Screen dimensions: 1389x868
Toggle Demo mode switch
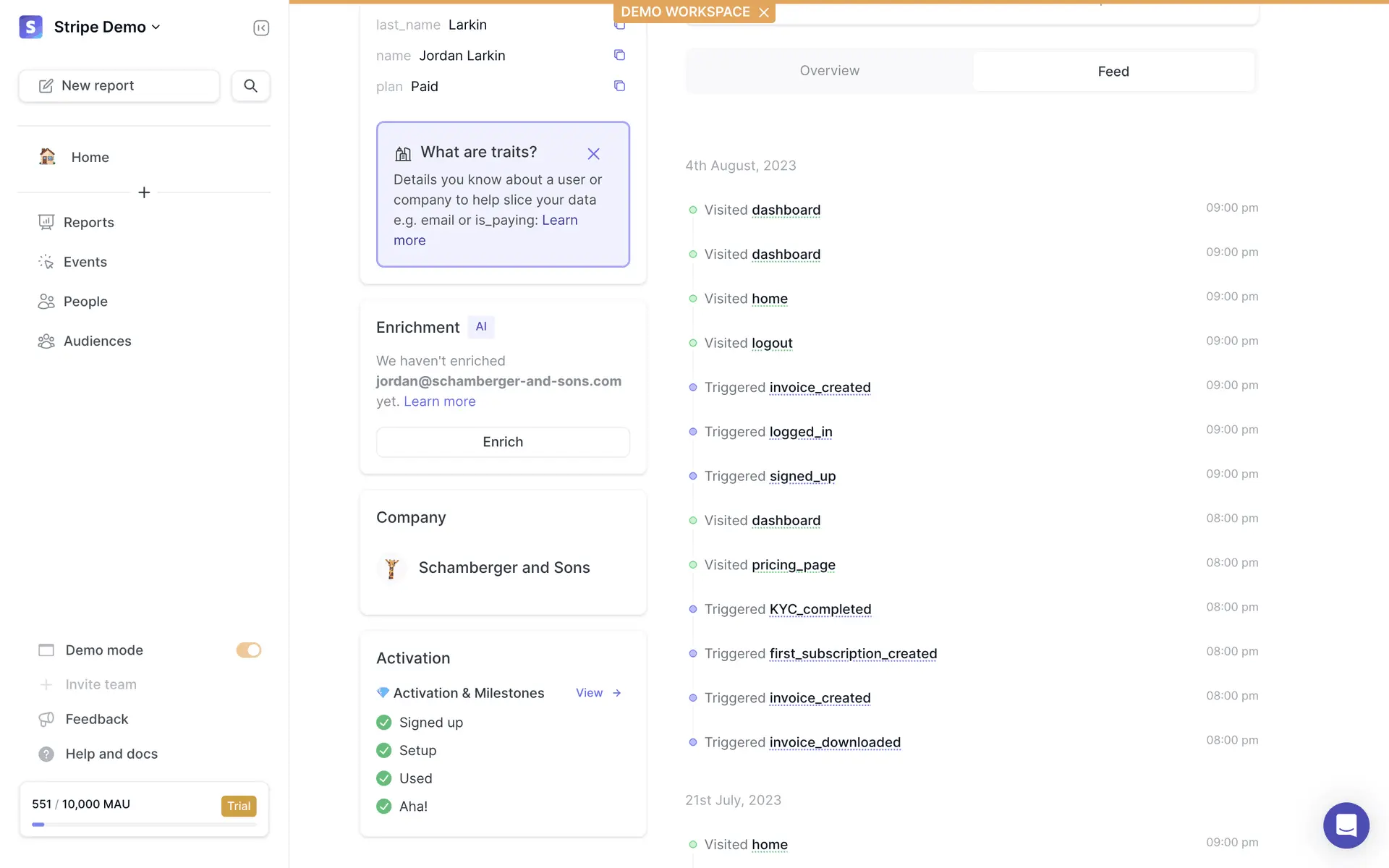[248, 650]
